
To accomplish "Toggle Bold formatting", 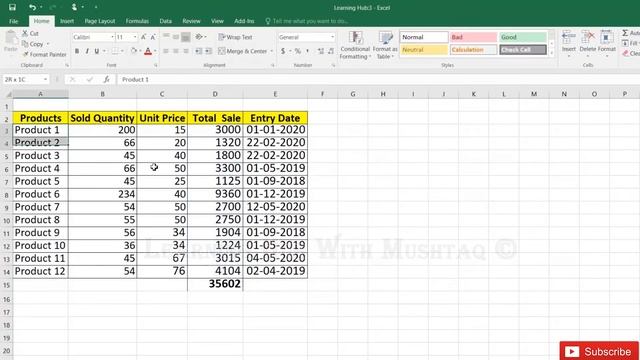I will tap(77, 51).
